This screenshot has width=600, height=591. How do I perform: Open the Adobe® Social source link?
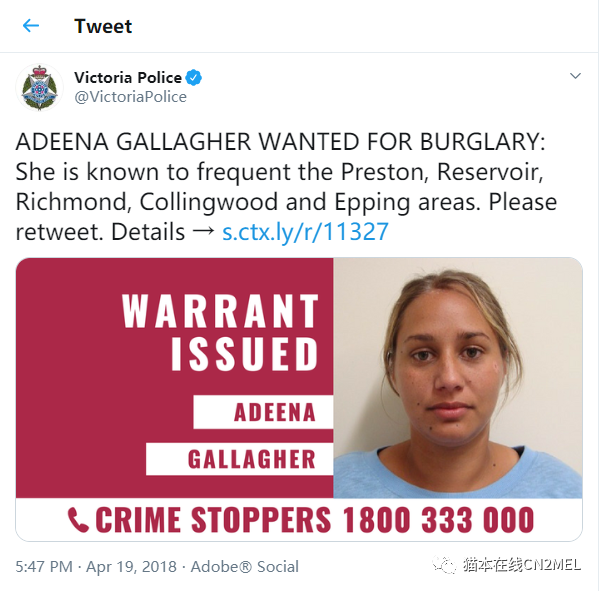(245, 567)
